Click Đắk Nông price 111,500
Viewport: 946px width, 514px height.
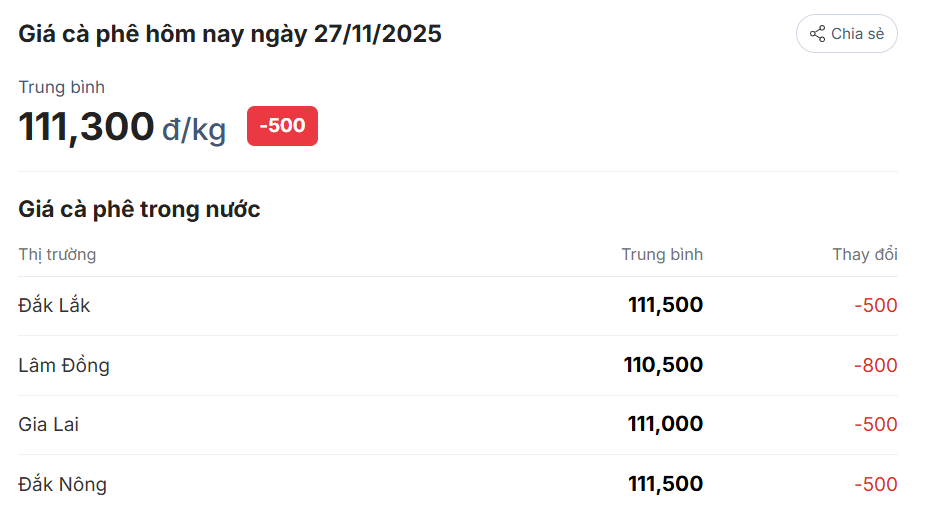(665, 485)
